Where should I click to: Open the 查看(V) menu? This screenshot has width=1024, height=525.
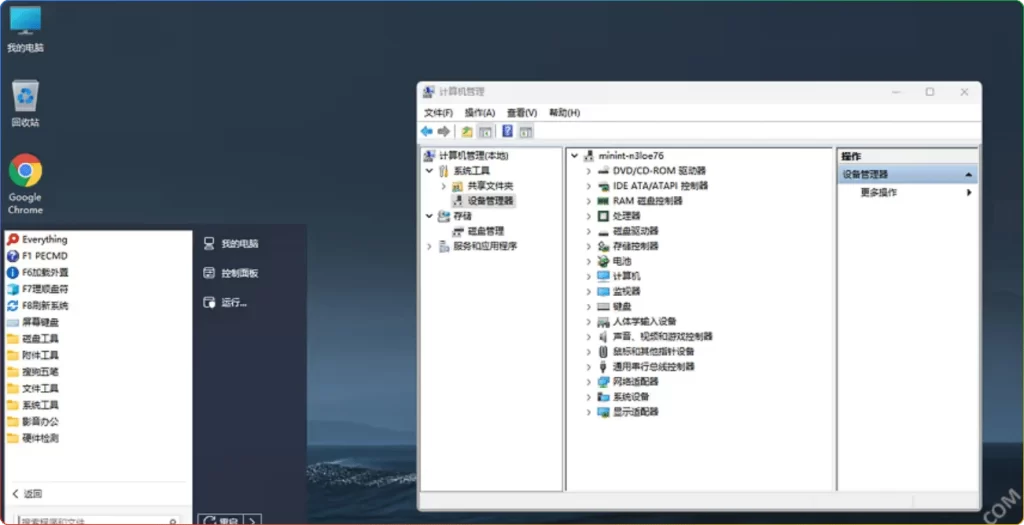[x=522, y=113]
